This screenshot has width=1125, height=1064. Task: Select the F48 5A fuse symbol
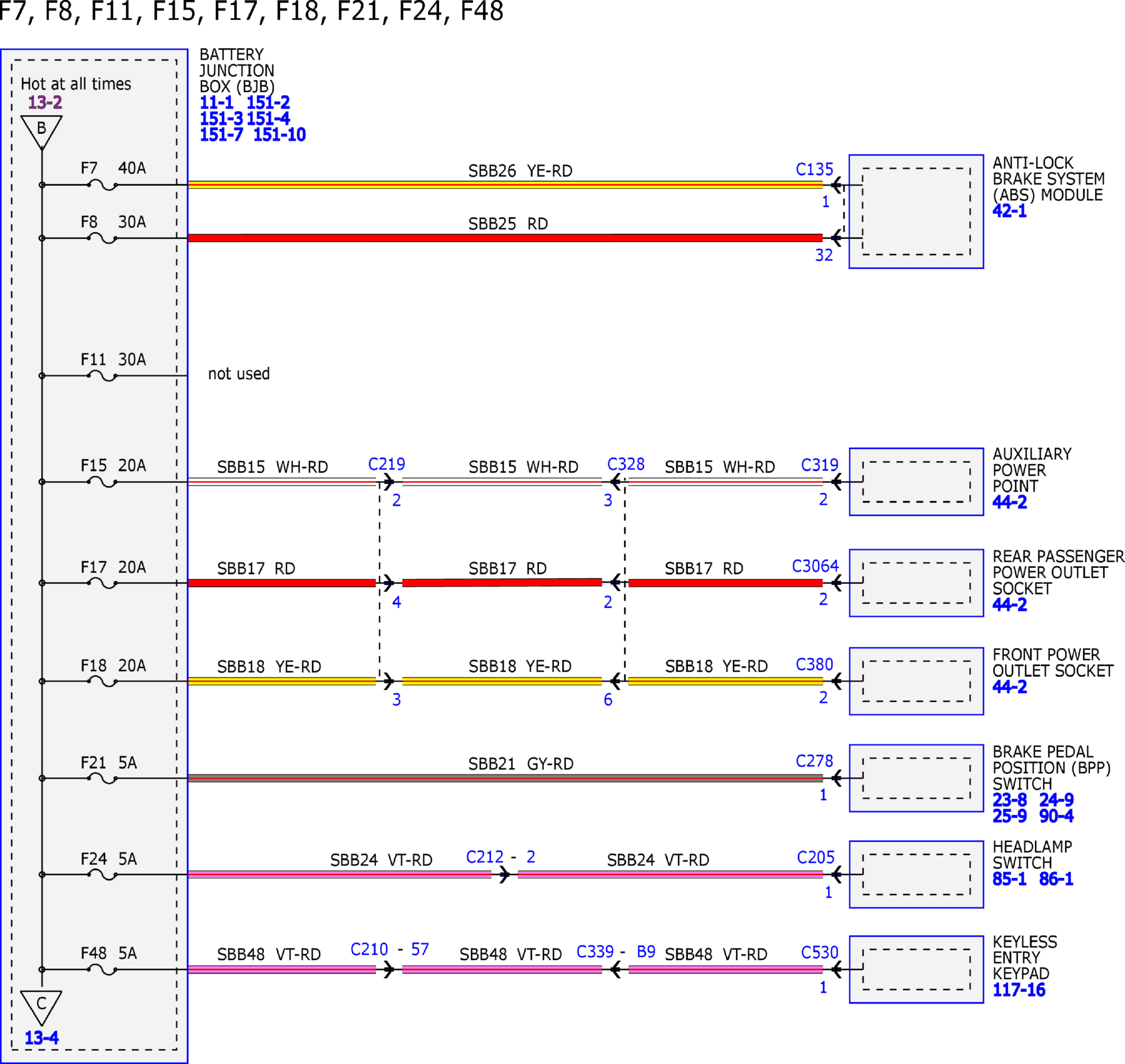(x=102, y=969)
